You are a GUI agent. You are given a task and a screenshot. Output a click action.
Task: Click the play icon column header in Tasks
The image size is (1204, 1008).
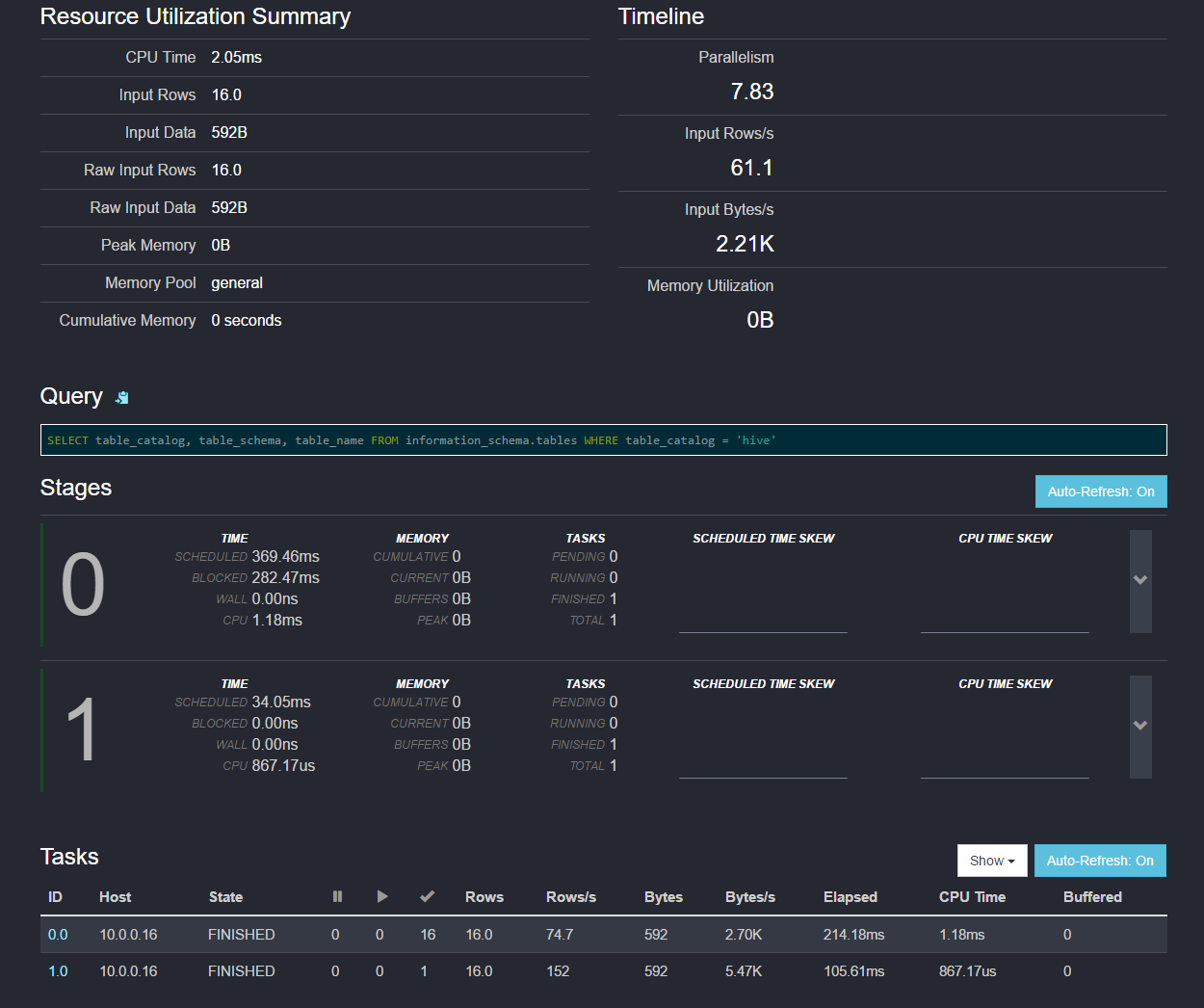pos(382,896)
